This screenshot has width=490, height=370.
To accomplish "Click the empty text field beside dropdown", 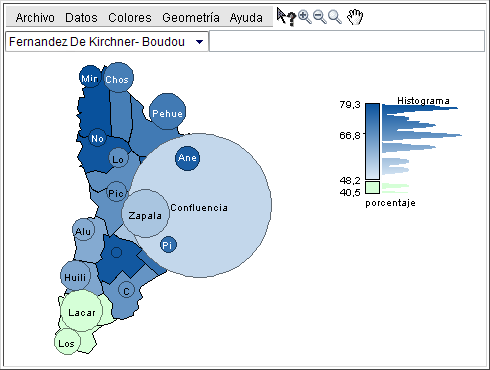I will point(347,41).
